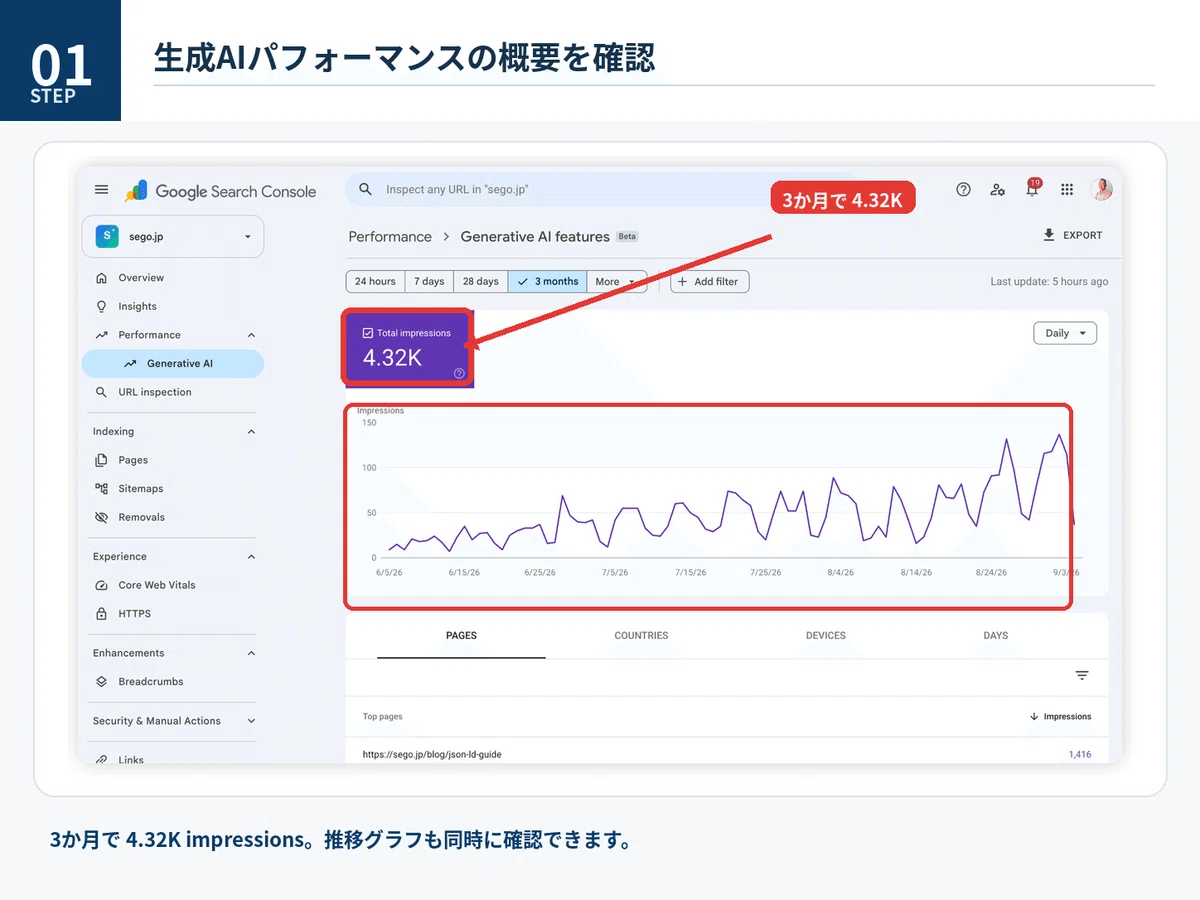The width and height of the screenshot is (1200, 900).
Task: Click the EXPORT button
Action: [1072, 235]
